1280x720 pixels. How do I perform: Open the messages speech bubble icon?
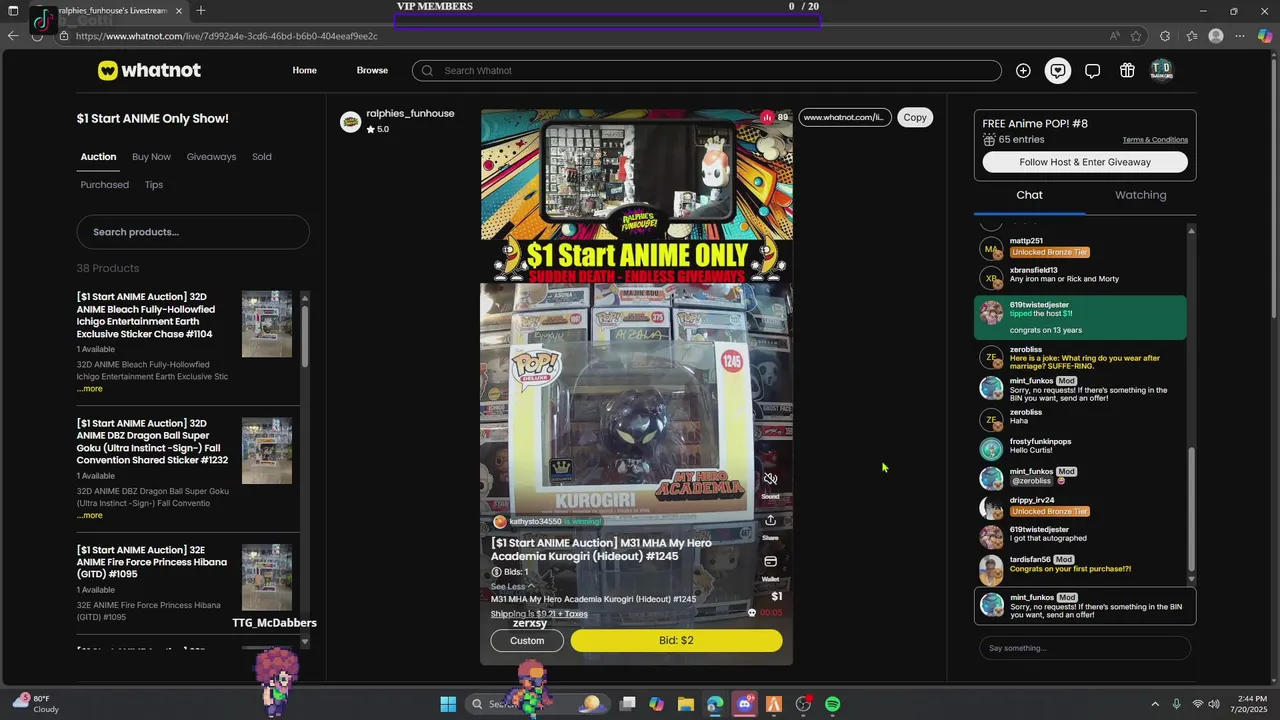pyautogui.click(x=1092, y=71)
